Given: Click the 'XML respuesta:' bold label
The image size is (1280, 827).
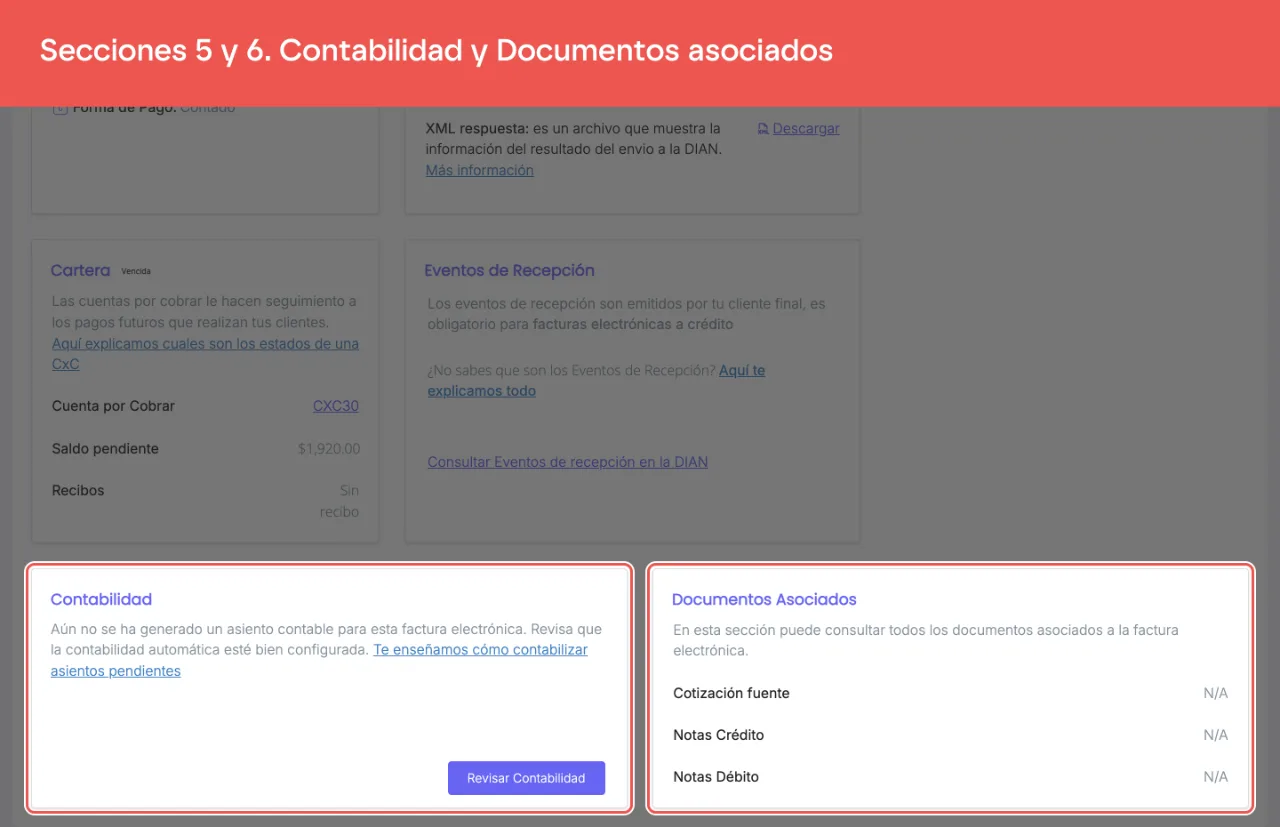Looking at the screenshot, I should pos(476,128).
